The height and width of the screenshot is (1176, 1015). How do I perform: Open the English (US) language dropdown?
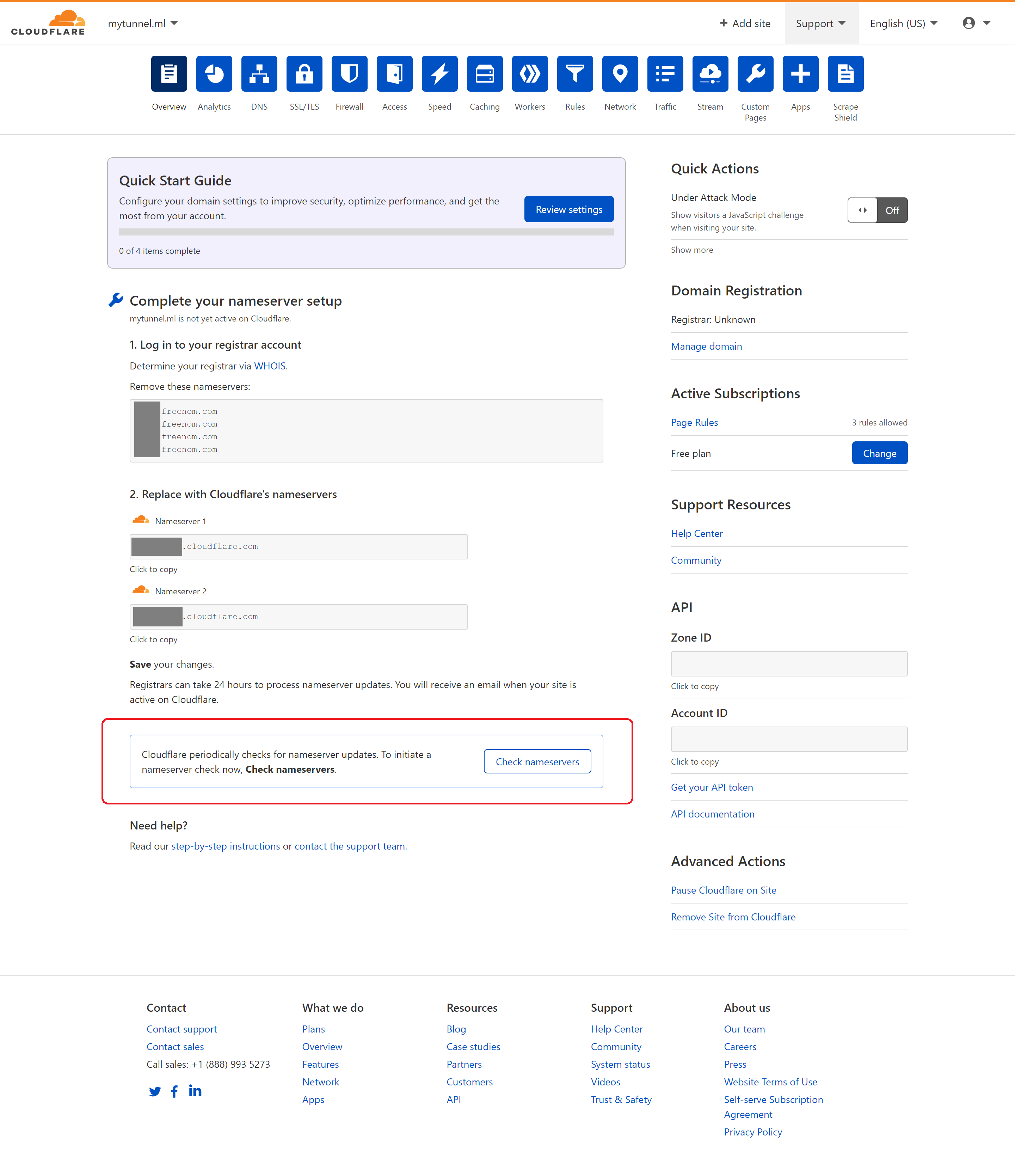904,23
